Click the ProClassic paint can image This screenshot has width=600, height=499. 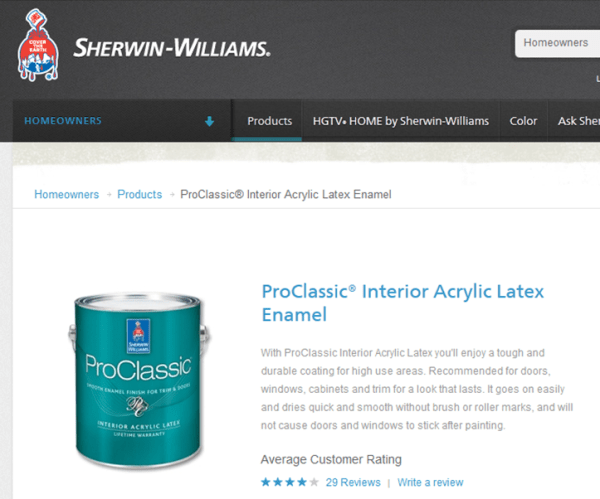point(139,381)
